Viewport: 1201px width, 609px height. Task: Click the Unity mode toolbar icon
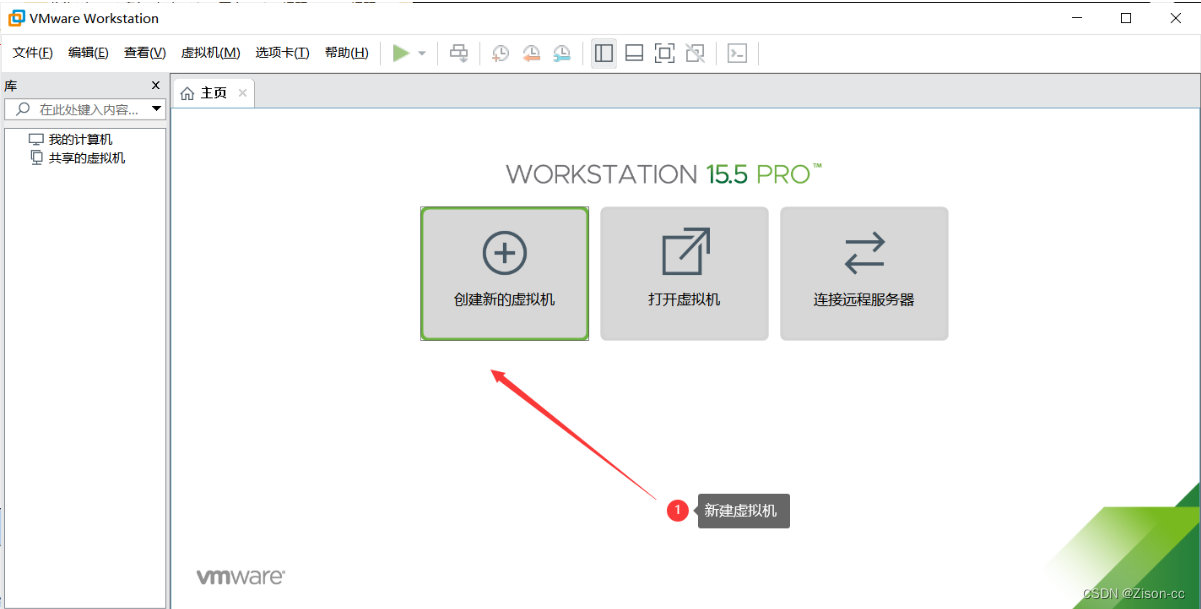pyautogui.click(x=696, y=53)
